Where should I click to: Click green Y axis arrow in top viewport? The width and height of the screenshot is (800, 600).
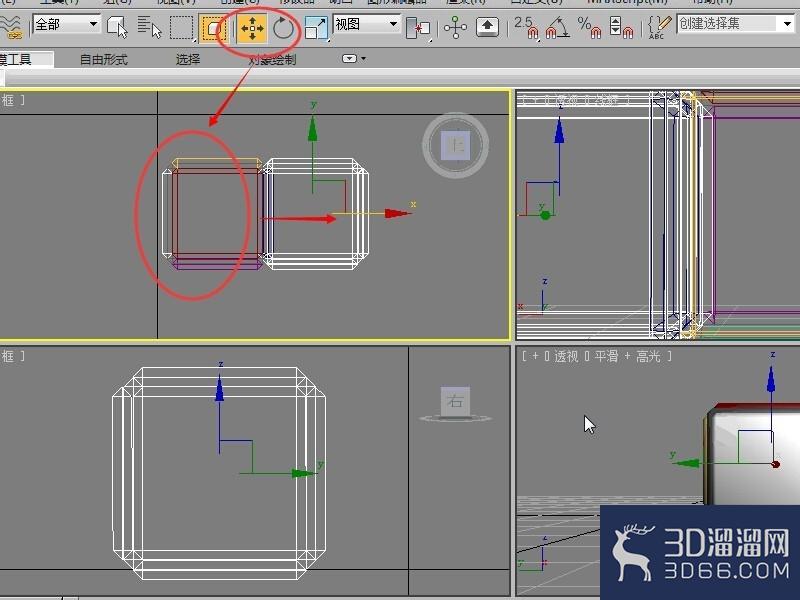point(312,129)
